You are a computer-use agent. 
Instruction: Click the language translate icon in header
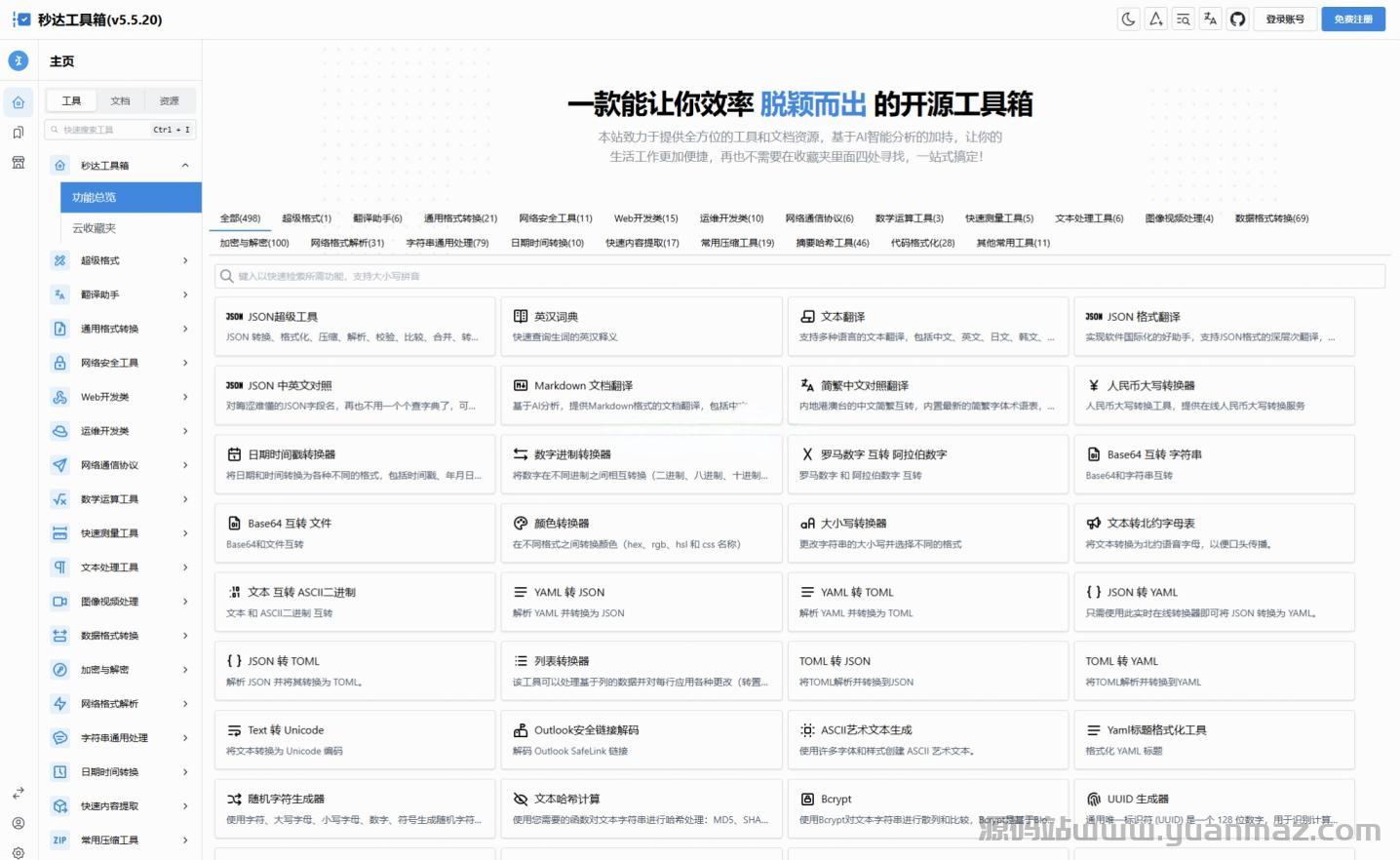[1210, 20]
